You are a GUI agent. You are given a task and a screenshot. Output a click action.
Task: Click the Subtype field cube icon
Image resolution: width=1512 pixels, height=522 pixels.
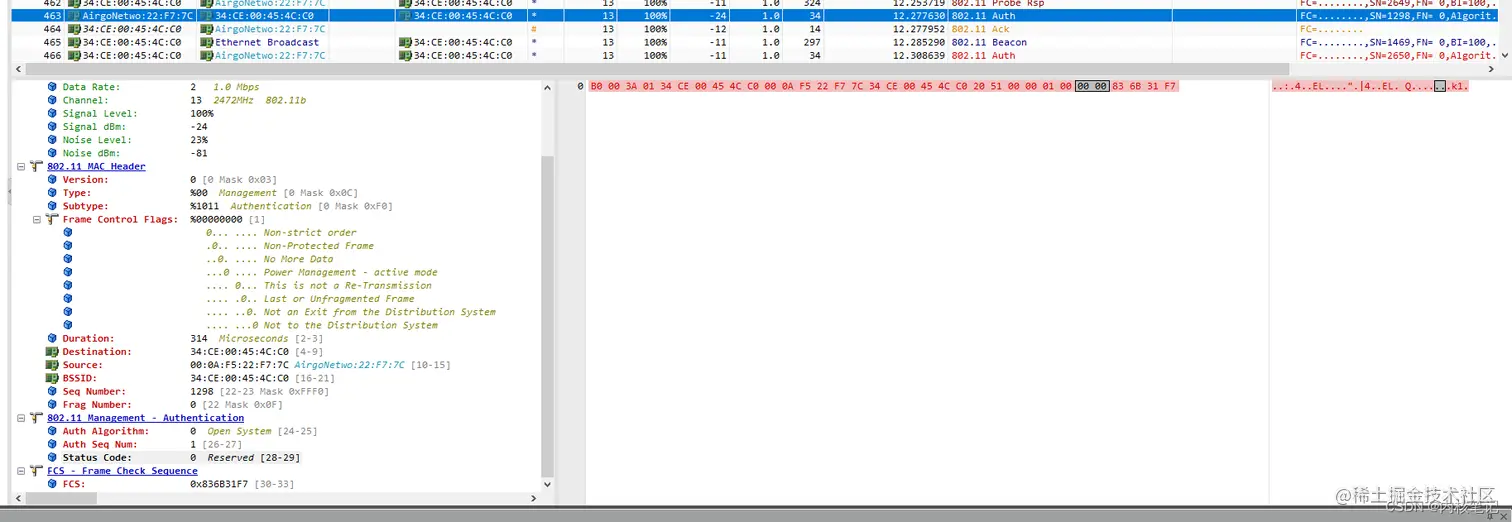point(53,206)
